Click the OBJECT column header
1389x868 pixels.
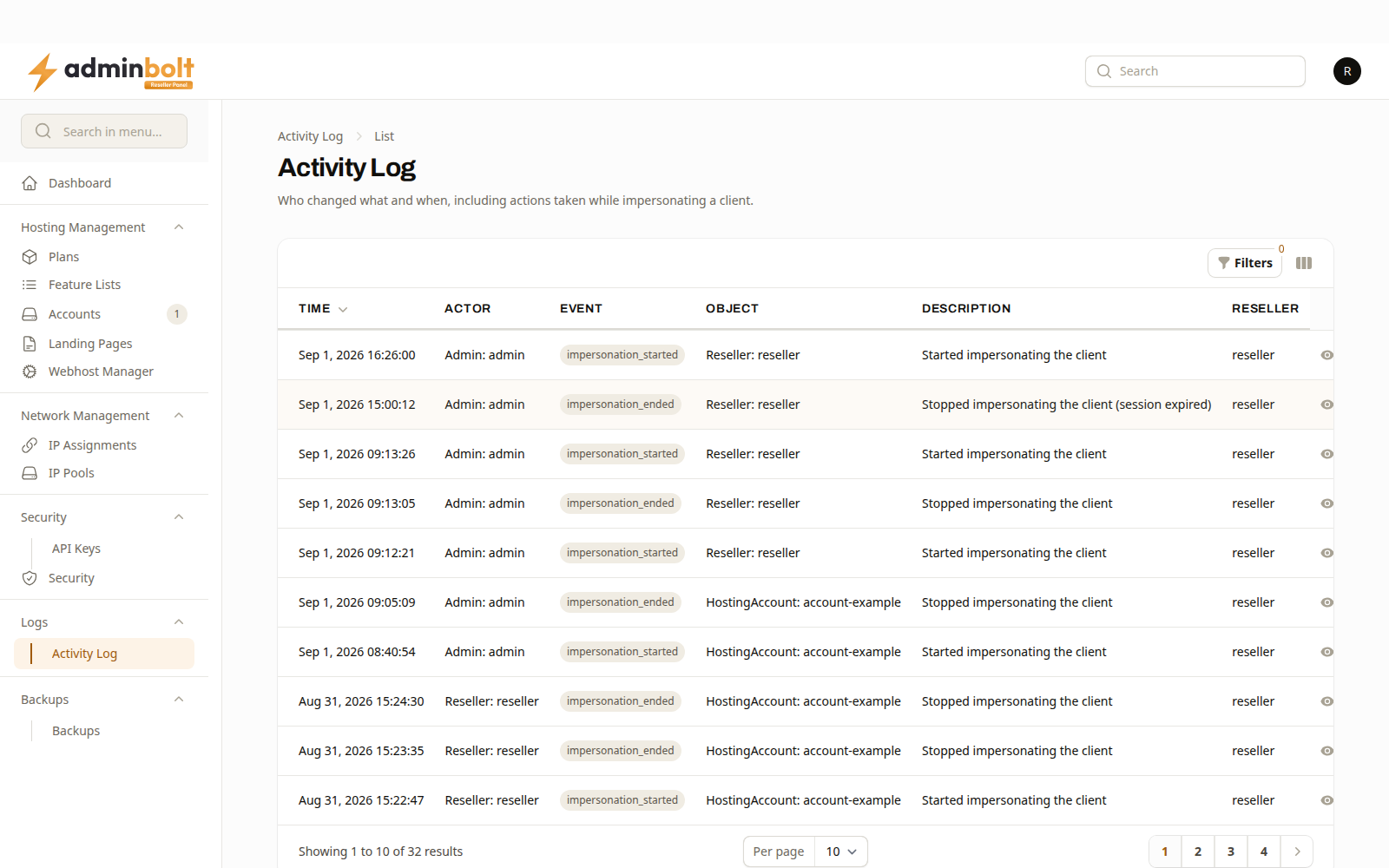[x=732, y=308]
